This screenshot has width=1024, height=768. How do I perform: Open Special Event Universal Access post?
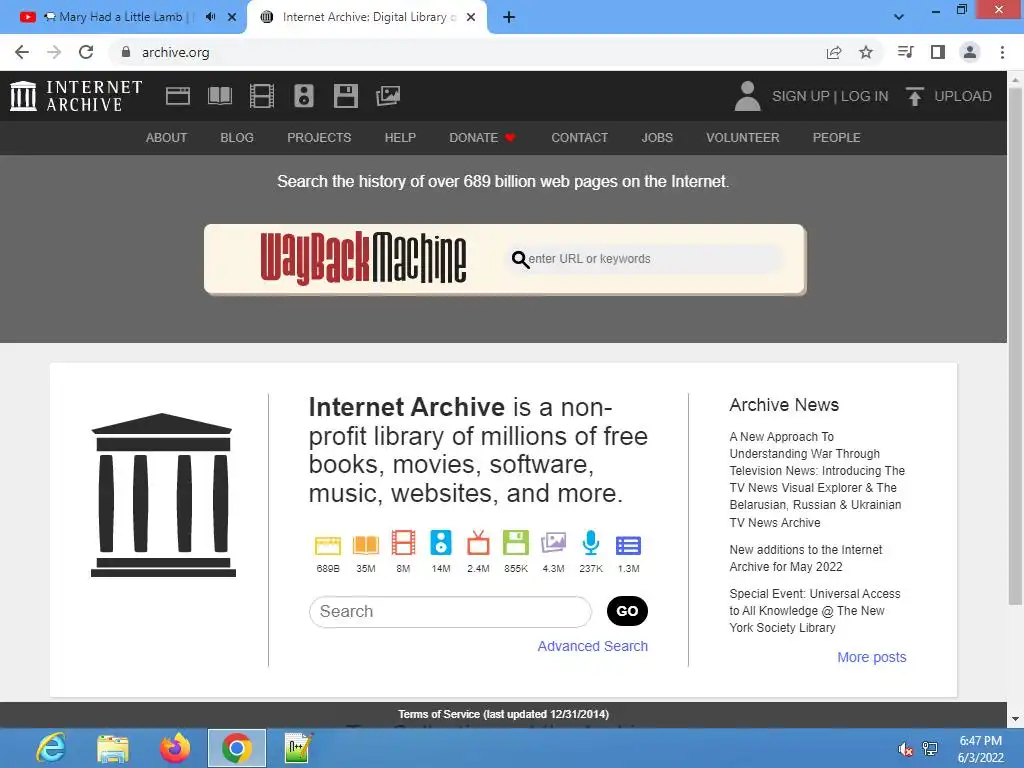click(x=814, y=611)
